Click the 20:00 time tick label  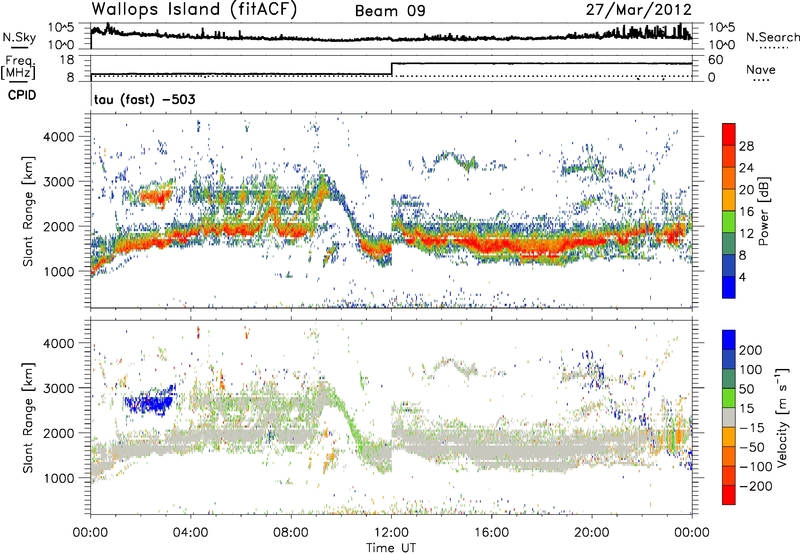pyautogui.click(x=592, y=533)
